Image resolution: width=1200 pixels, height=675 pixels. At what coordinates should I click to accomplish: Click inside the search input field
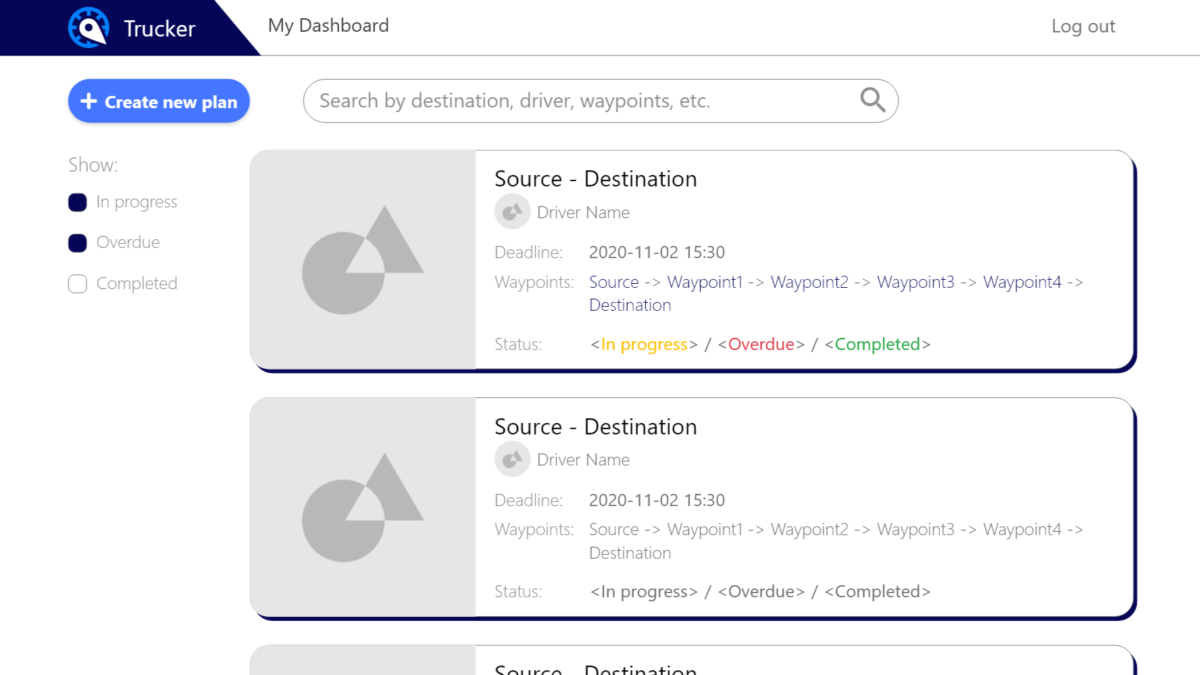click(580, 100)
